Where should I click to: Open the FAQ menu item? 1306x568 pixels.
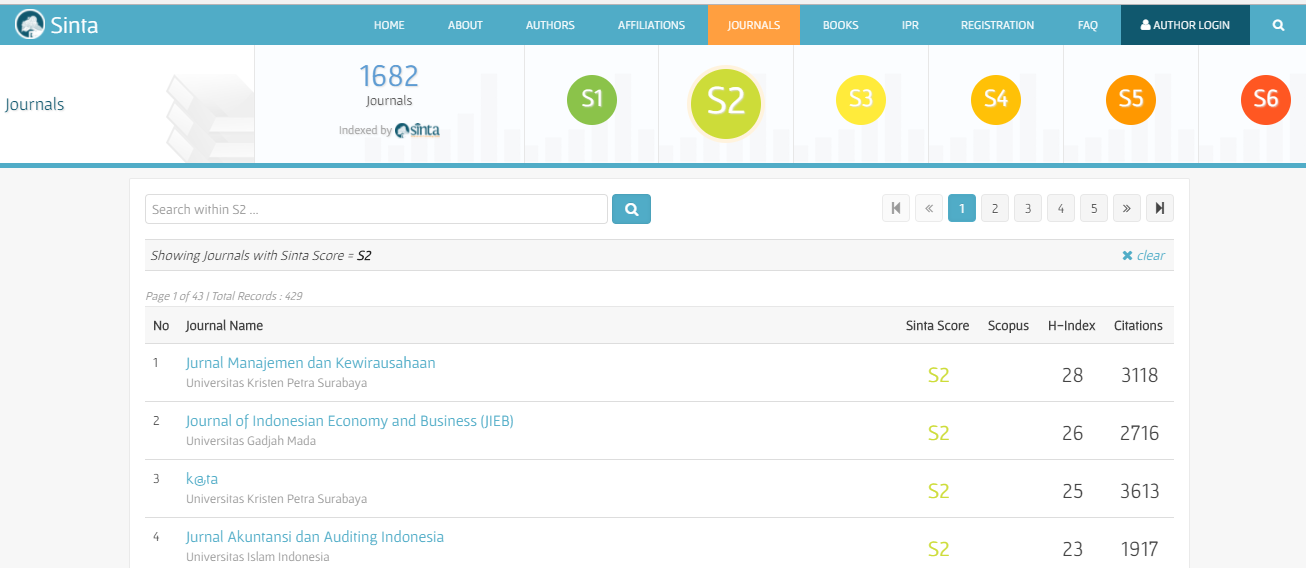click(1088, 25)
